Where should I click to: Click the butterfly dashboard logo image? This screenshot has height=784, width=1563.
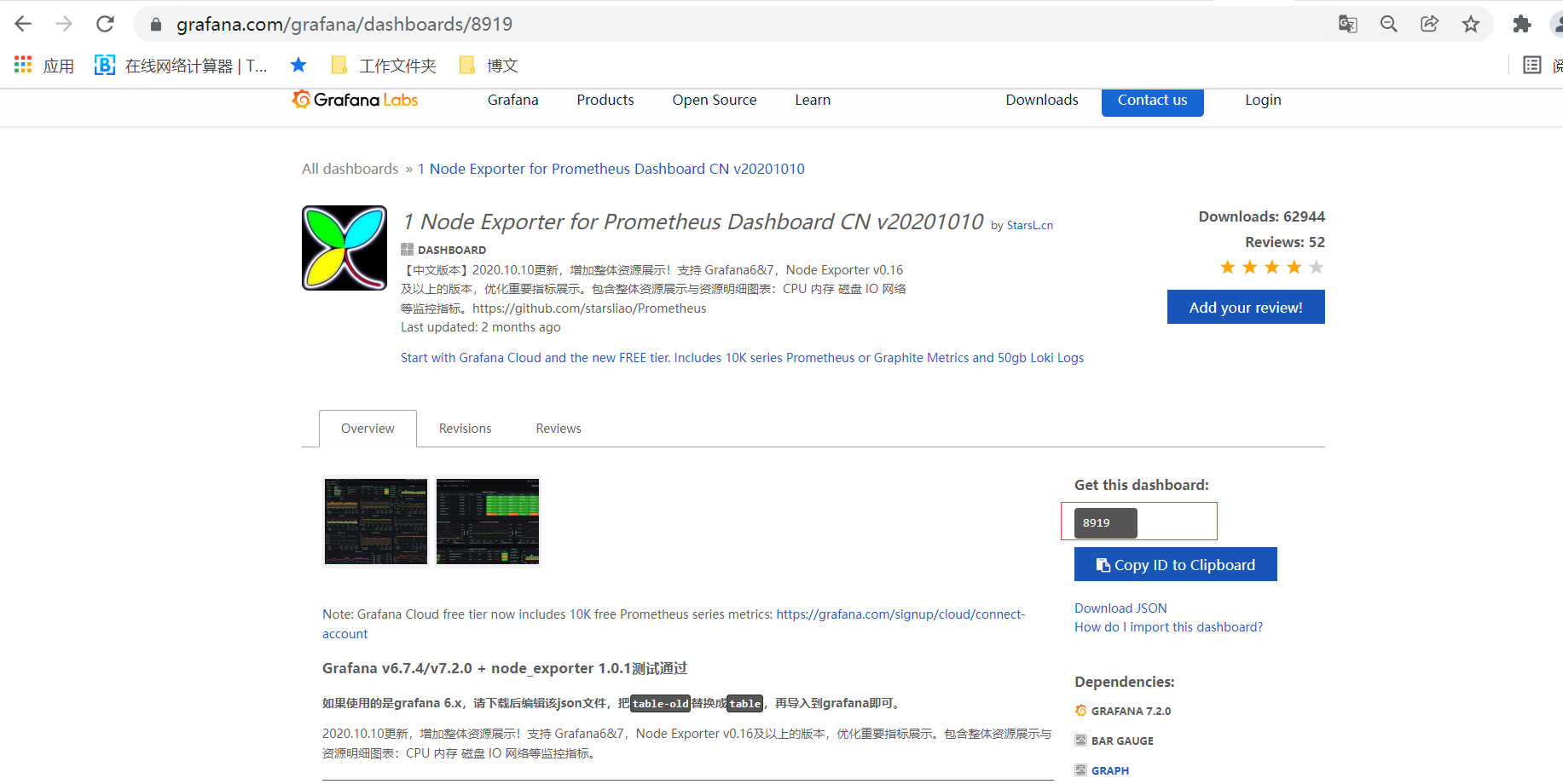[344, 248]
